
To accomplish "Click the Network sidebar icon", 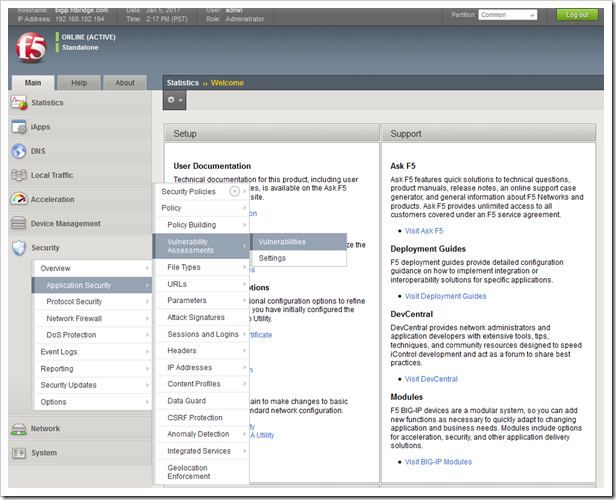I will [x=19, y=428].
